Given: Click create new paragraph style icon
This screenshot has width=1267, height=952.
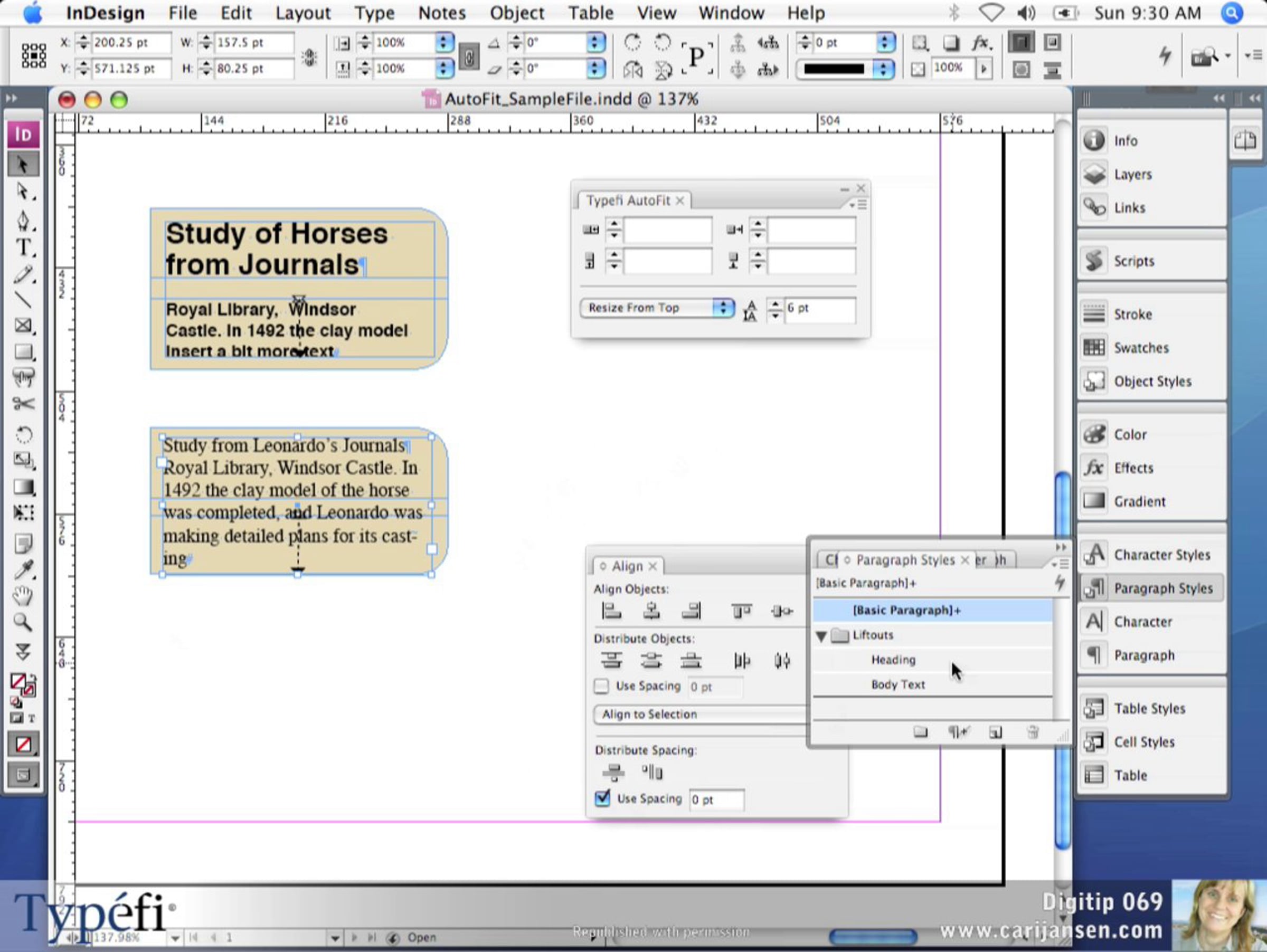Looking at the screenshot, I should coord(995,732).
